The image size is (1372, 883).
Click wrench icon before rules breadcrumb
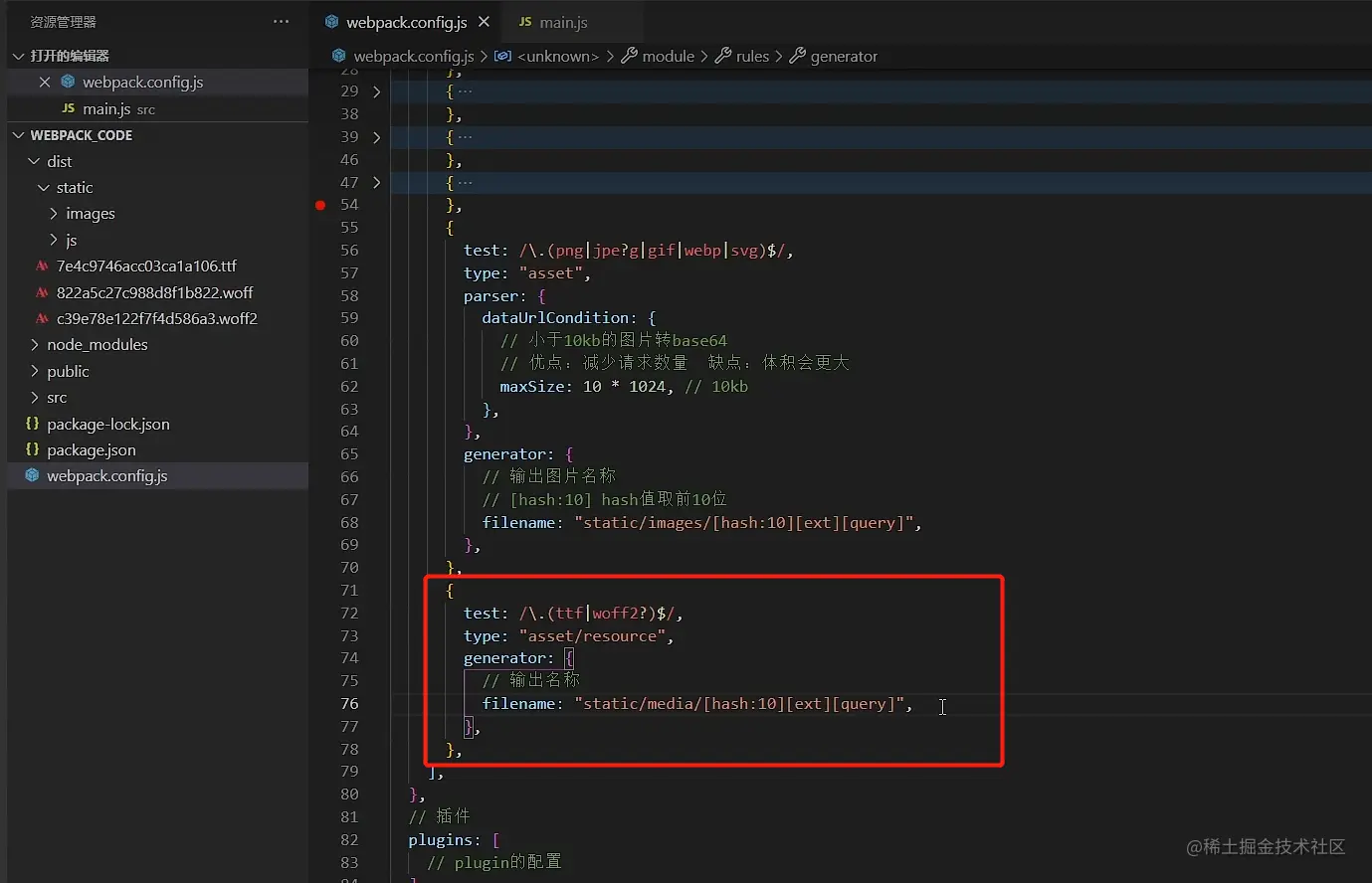[x=723, y=56]
